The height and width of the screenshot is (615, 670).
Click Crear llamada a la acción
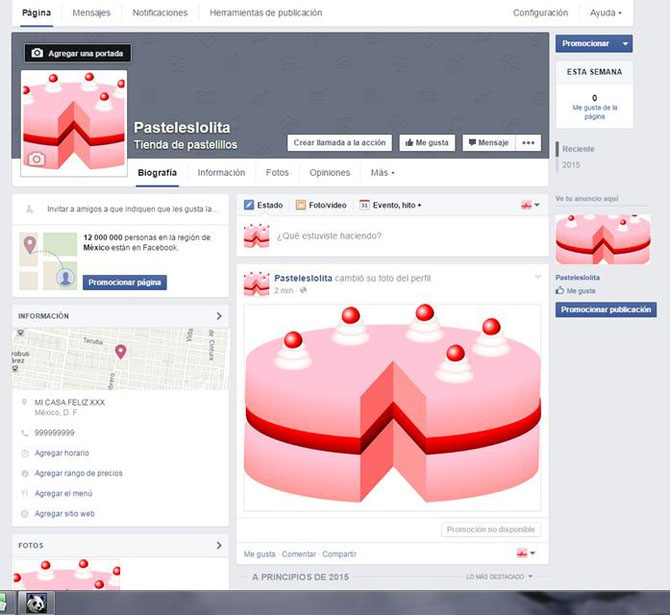[x=340, y=143]
